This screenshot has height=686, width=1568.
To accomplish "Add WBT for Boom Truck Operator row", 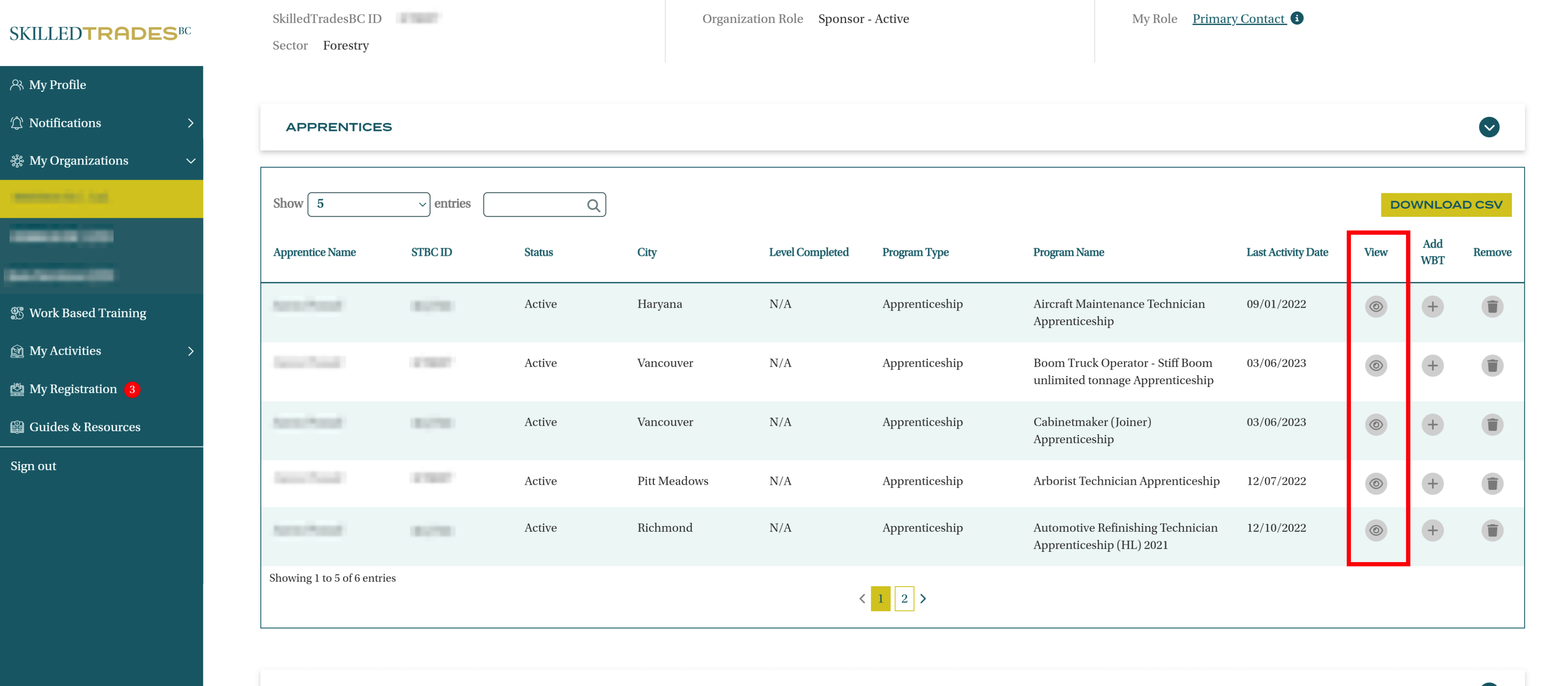I will [1432, 365].
